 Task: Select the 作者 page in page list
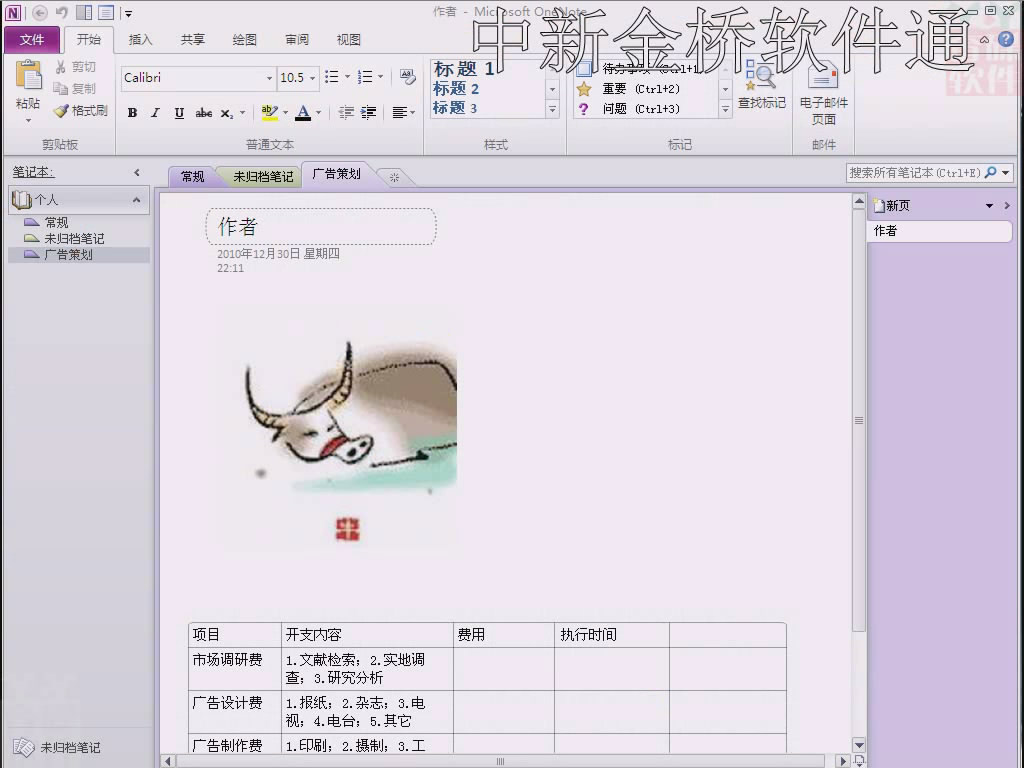(940, 231)
